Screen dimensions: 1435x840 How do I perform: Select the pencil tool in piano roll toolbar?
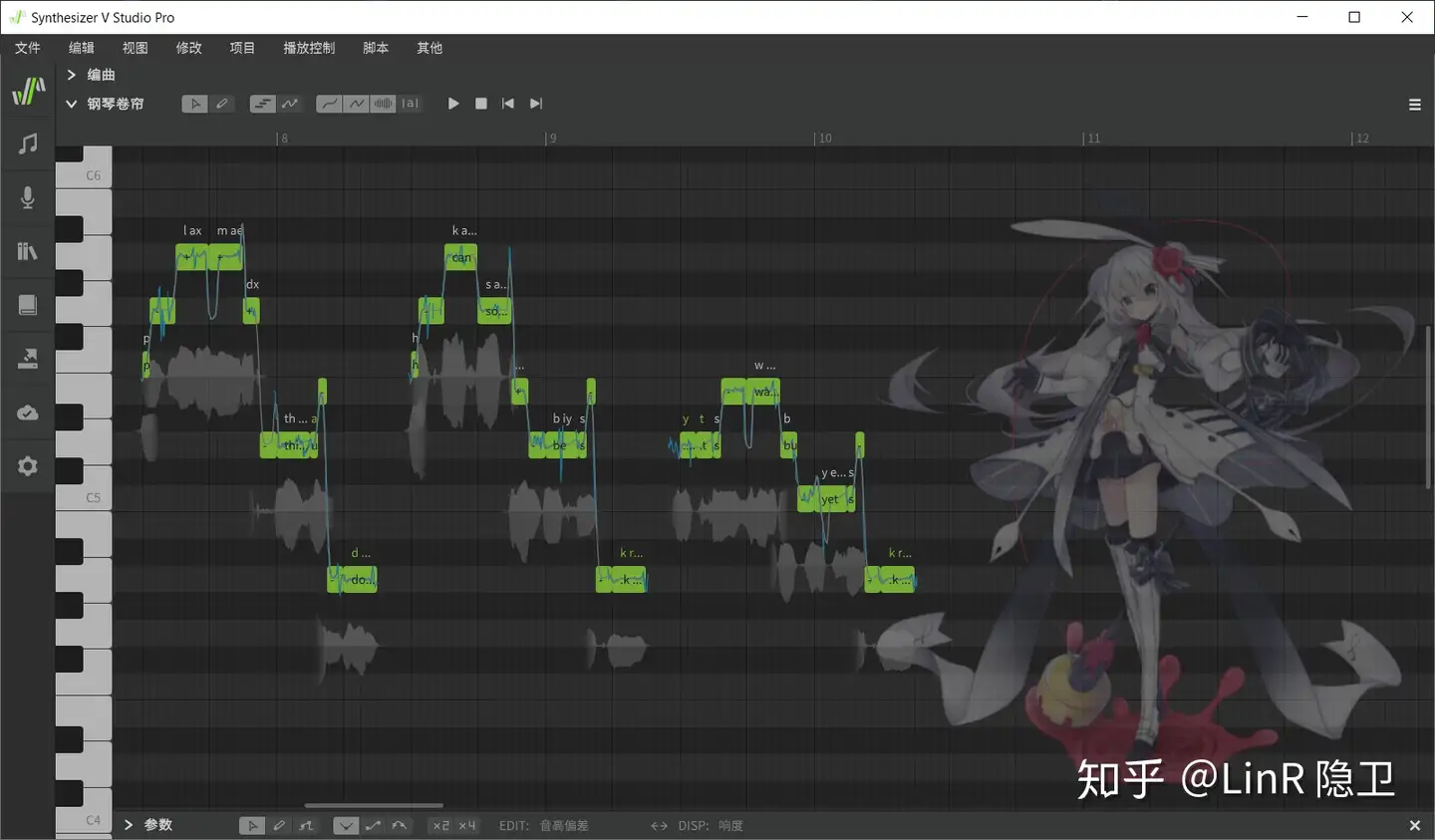[x=222, y=104]
